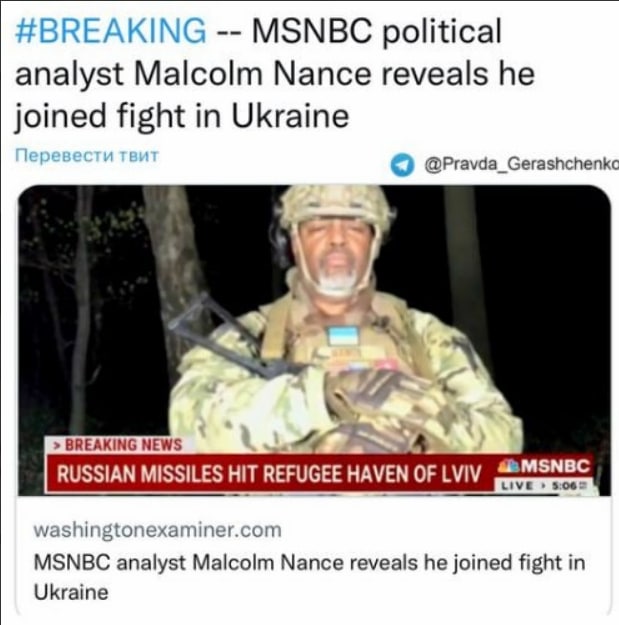
Task: Click the BREAKING NEWS label above the banner
Action: [x=123, y=445]
